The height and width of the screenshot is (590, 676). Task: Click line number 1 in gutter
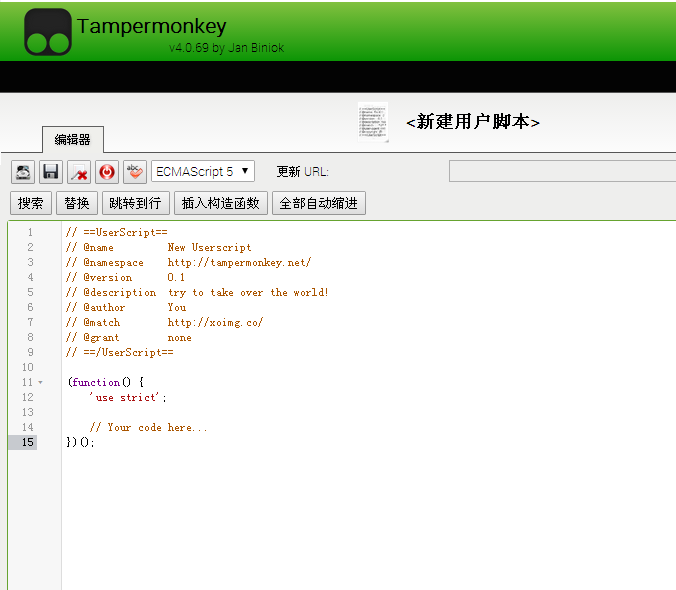(30, 232)
